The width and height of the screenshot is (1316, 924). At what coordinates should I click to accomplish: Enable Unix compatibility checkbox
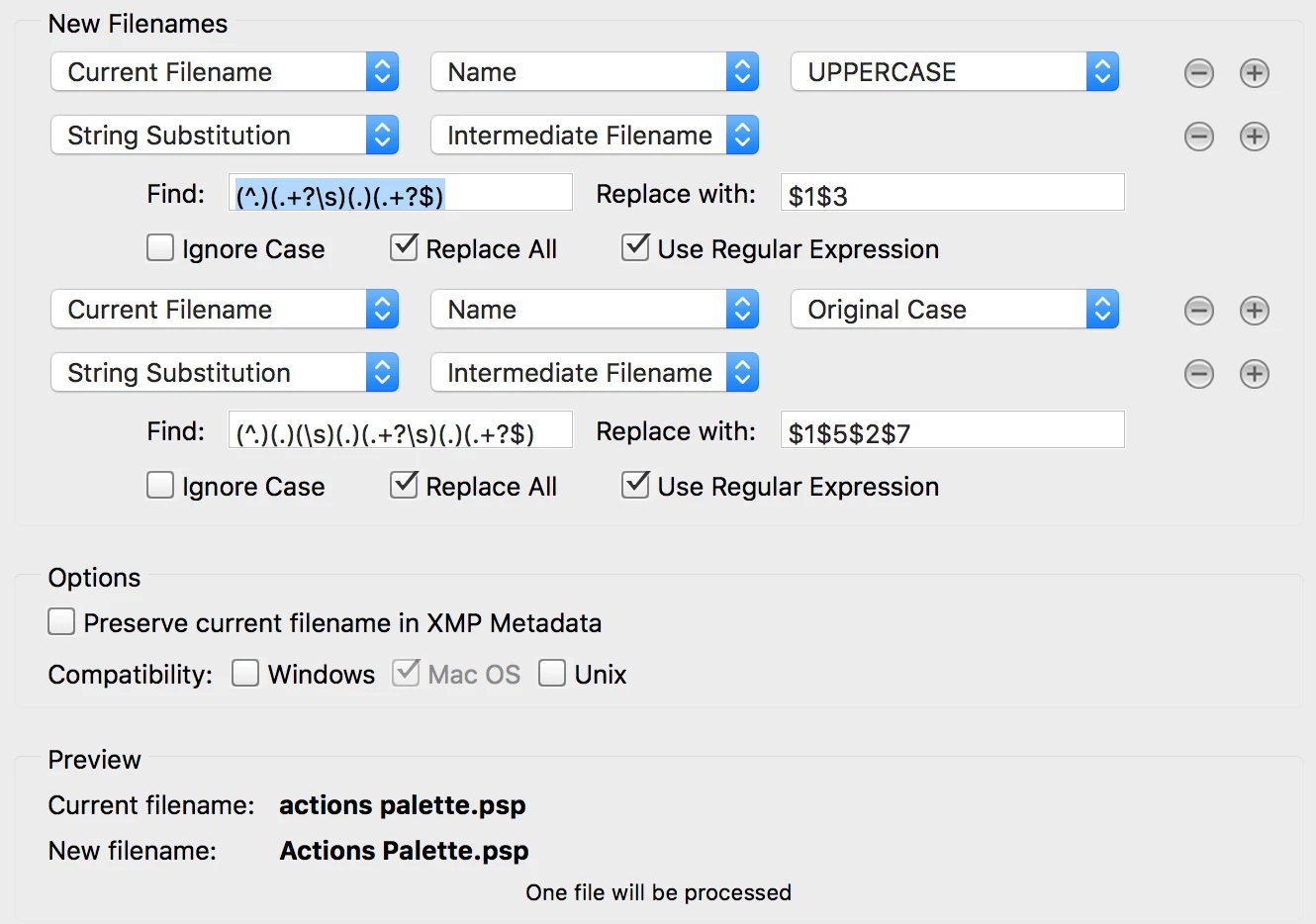tap(552, 673)
